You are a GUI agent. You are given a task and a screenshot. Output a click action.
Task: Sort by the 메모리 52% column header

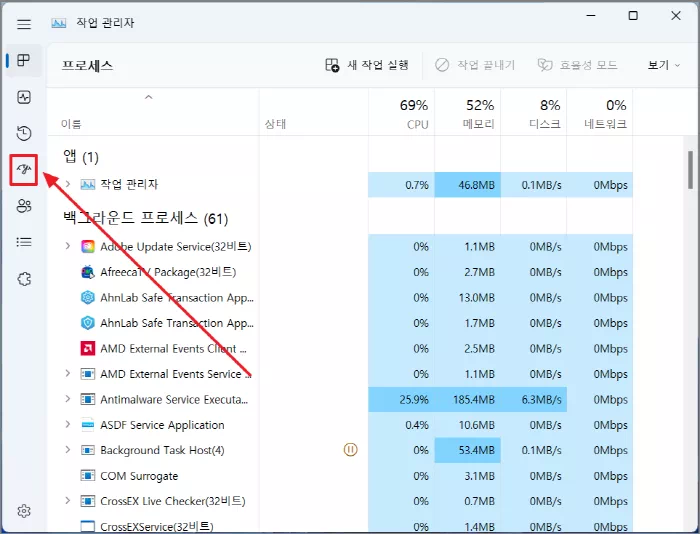[x=467, y=114]
